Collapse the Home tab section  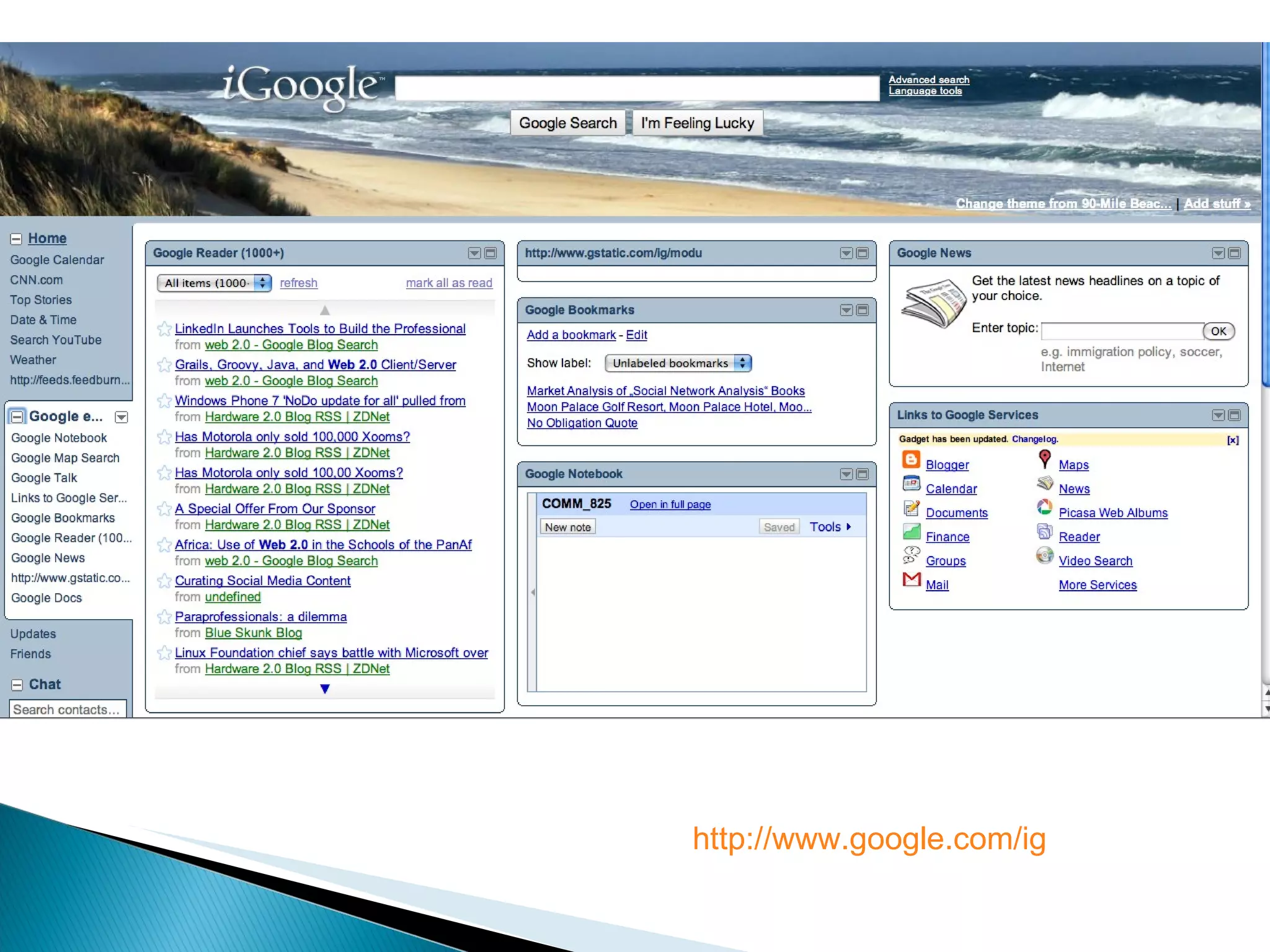coord(16,239)
